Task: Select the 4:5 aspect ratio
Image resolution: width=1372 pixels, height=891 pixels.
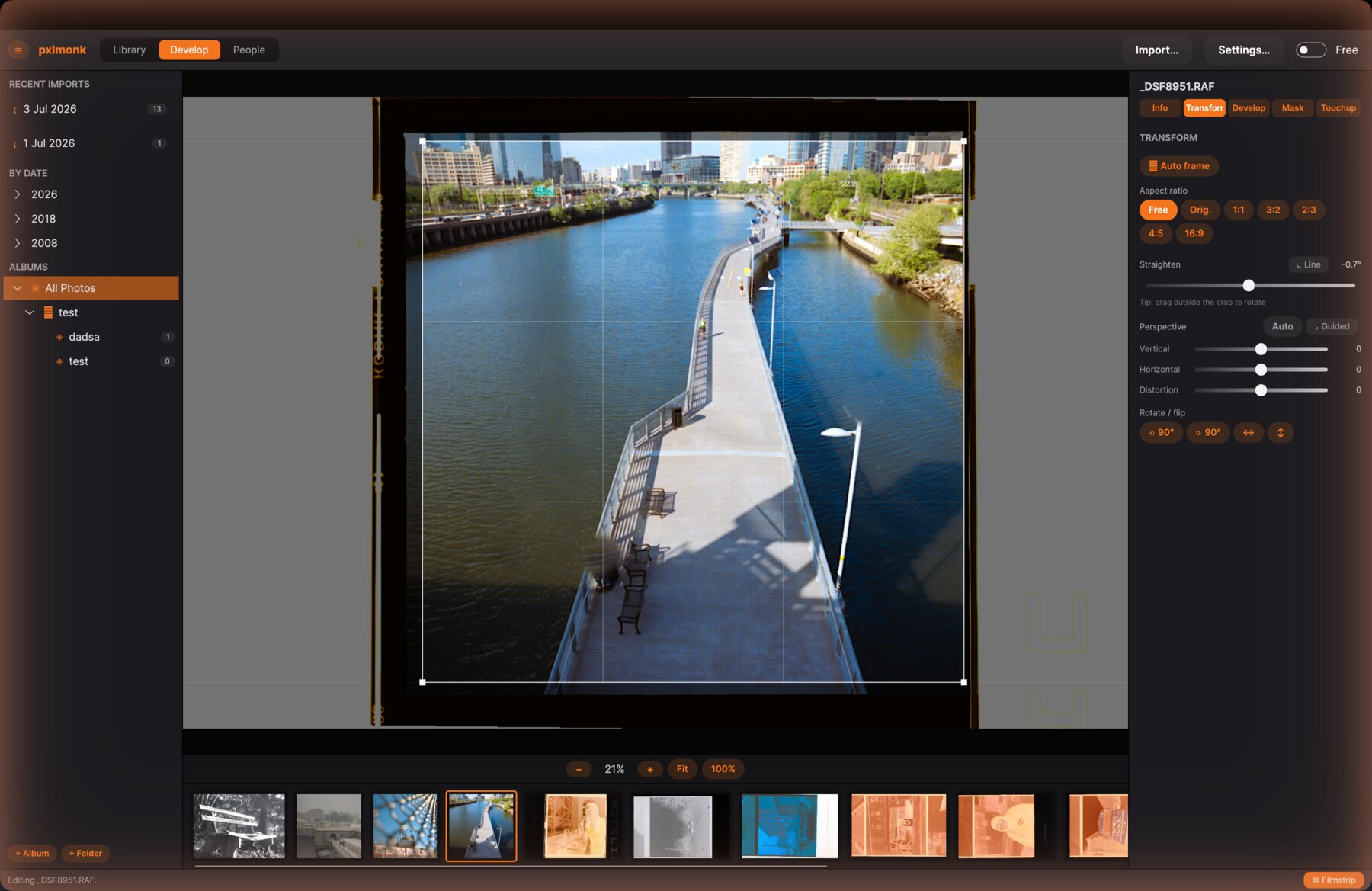Action: pos(1156,233)
